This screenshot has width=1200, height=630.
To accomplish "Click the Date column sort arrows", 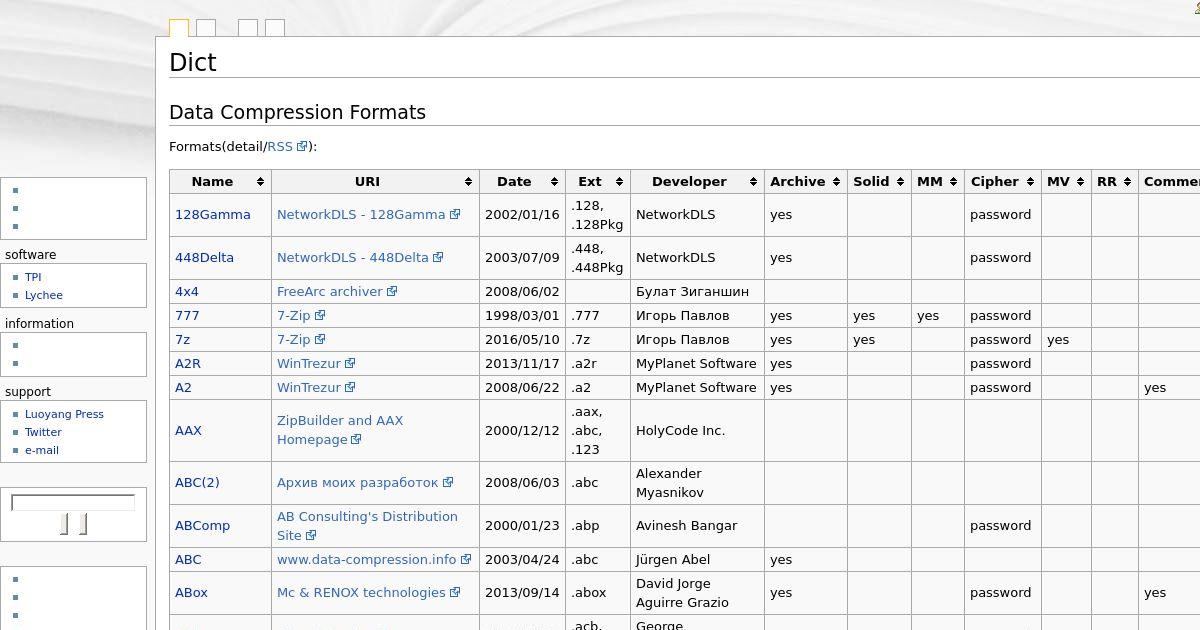I will tap(554, 182).
